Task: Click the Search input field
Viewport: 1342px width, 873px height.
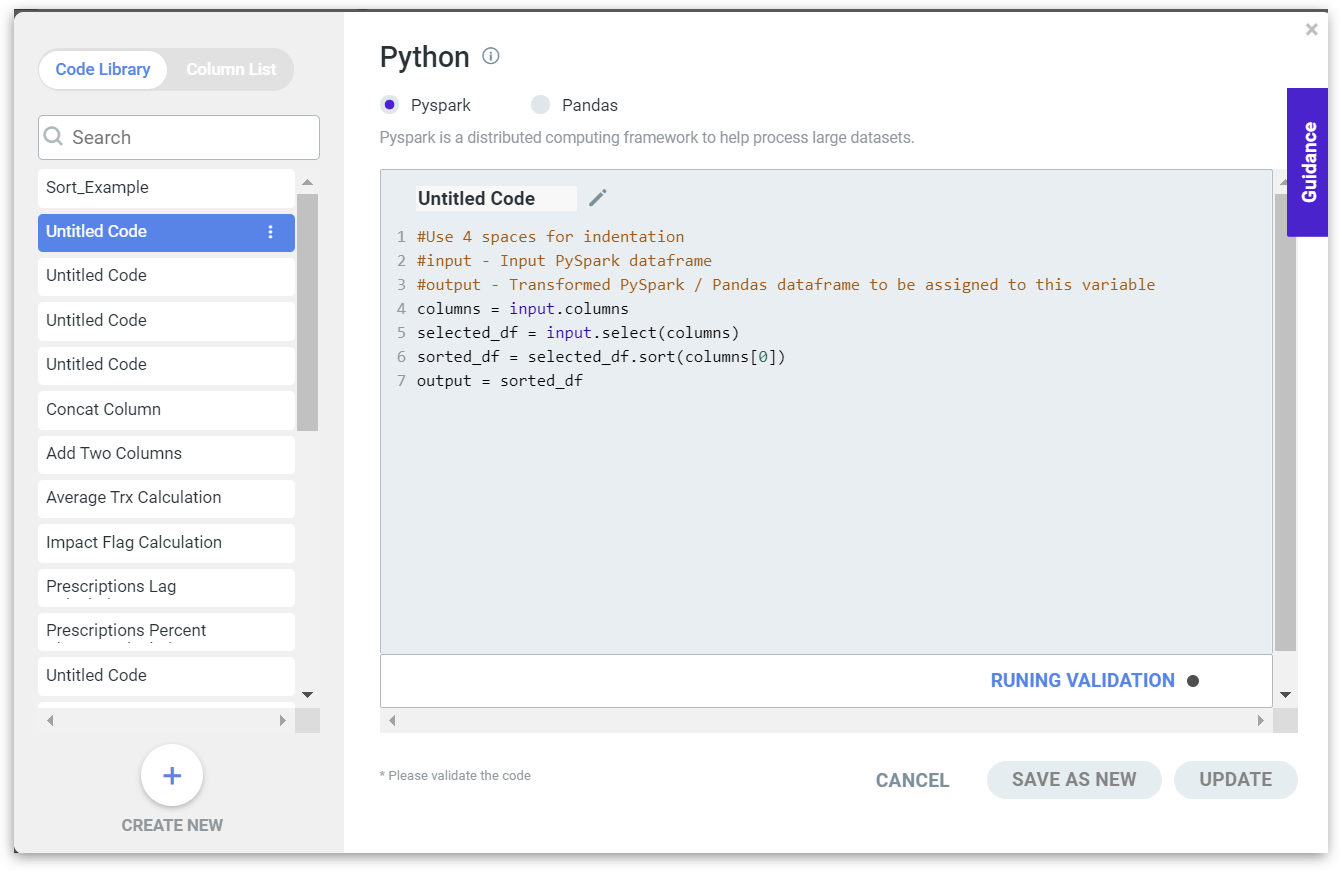Action: [x=190, y=137]
